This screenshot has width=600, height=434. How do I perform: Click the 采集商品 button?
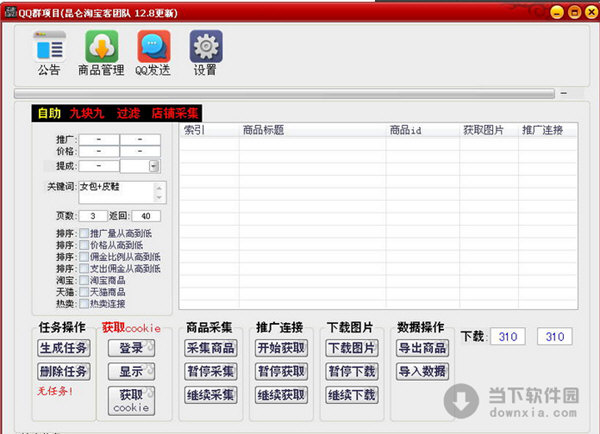point(211,348)
